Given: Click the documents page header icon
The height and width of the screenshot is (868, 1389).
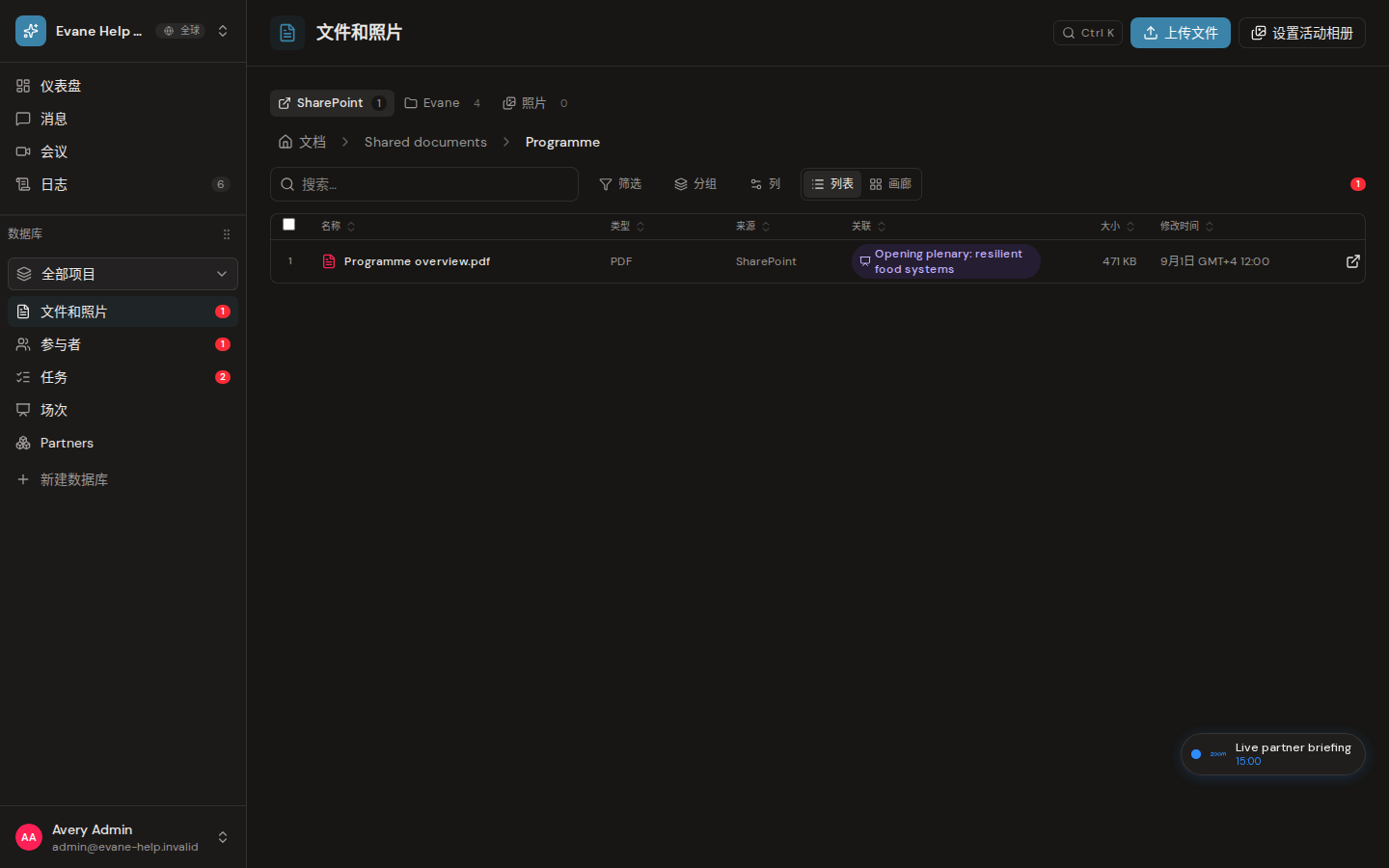Looking at the screenshot, I should point(287,33).
